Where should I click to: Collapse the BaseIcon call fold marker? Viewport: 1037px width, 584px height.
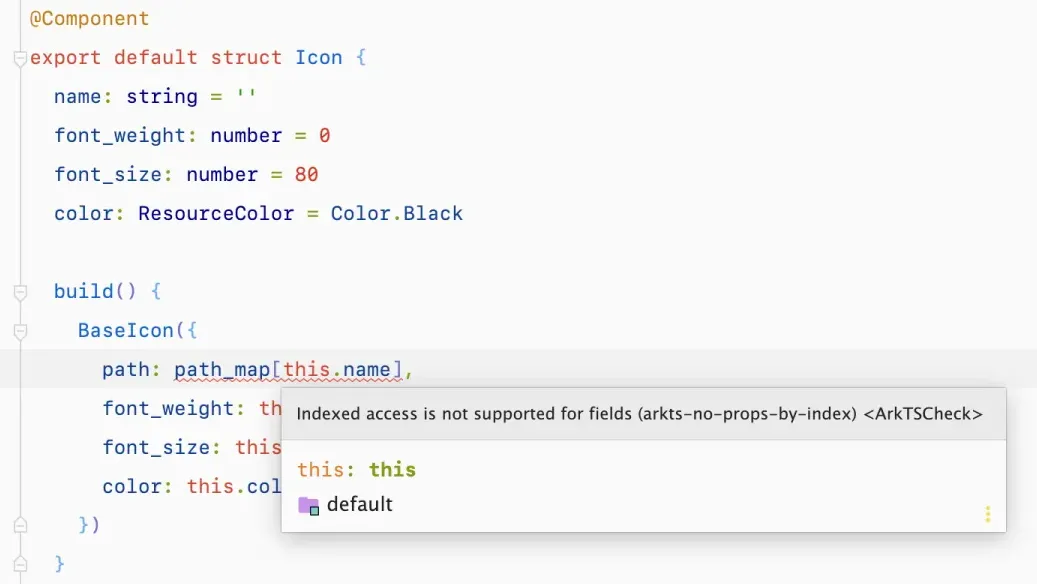(x=20, y=332)
